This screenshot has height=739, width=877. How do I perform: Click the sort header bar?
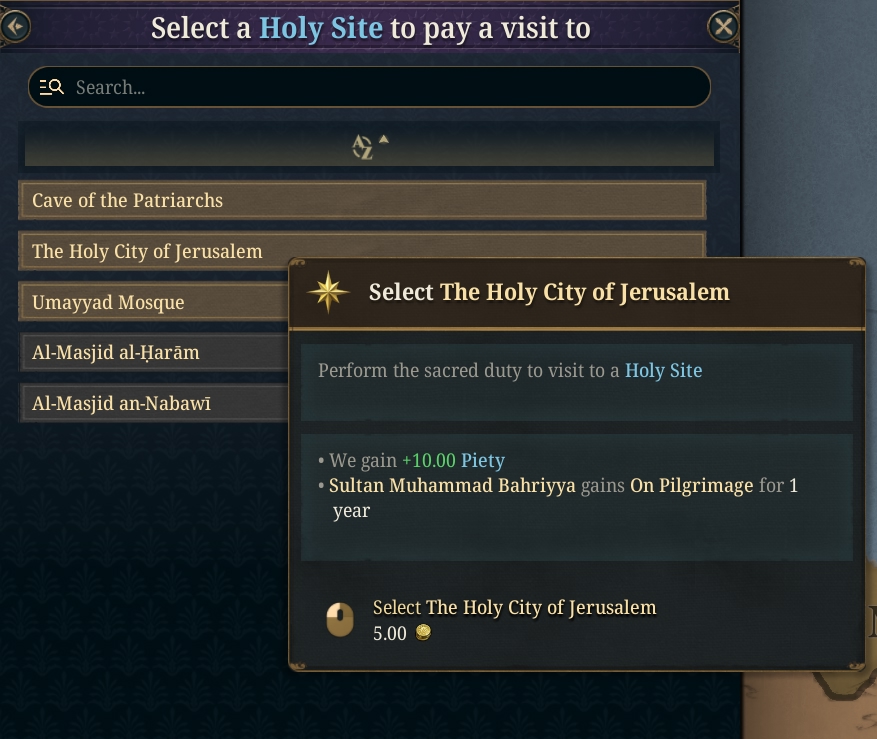click(x=369, y=147)
